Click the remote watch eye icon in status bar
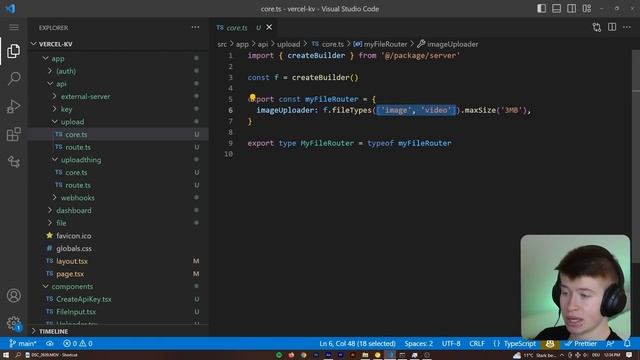Screen dimensions: 640x360 [x=50, y=344]
